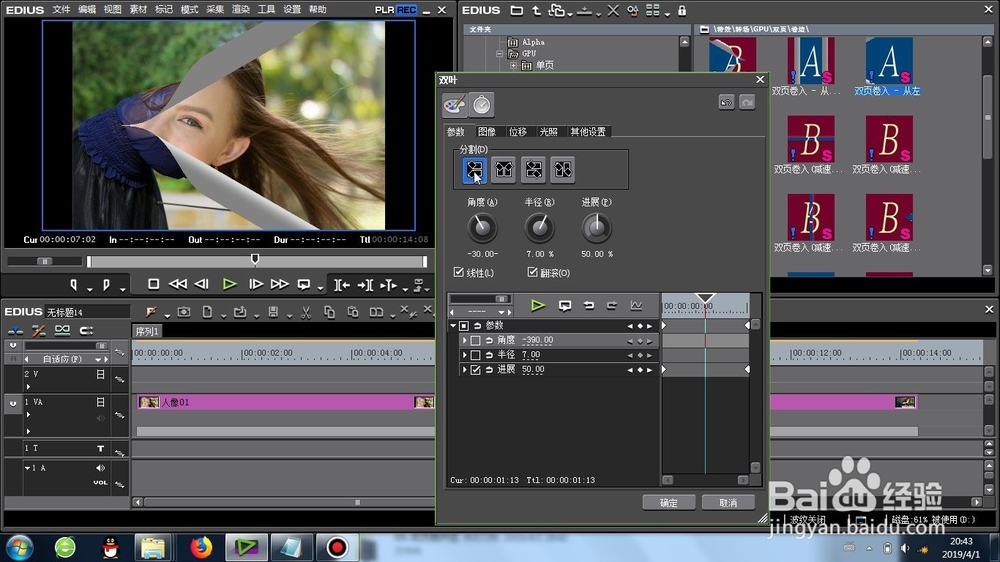The height and width of the screenshot is (562, 1000).
Task: Step to next frame in the player
Action: tap(256, 284)
